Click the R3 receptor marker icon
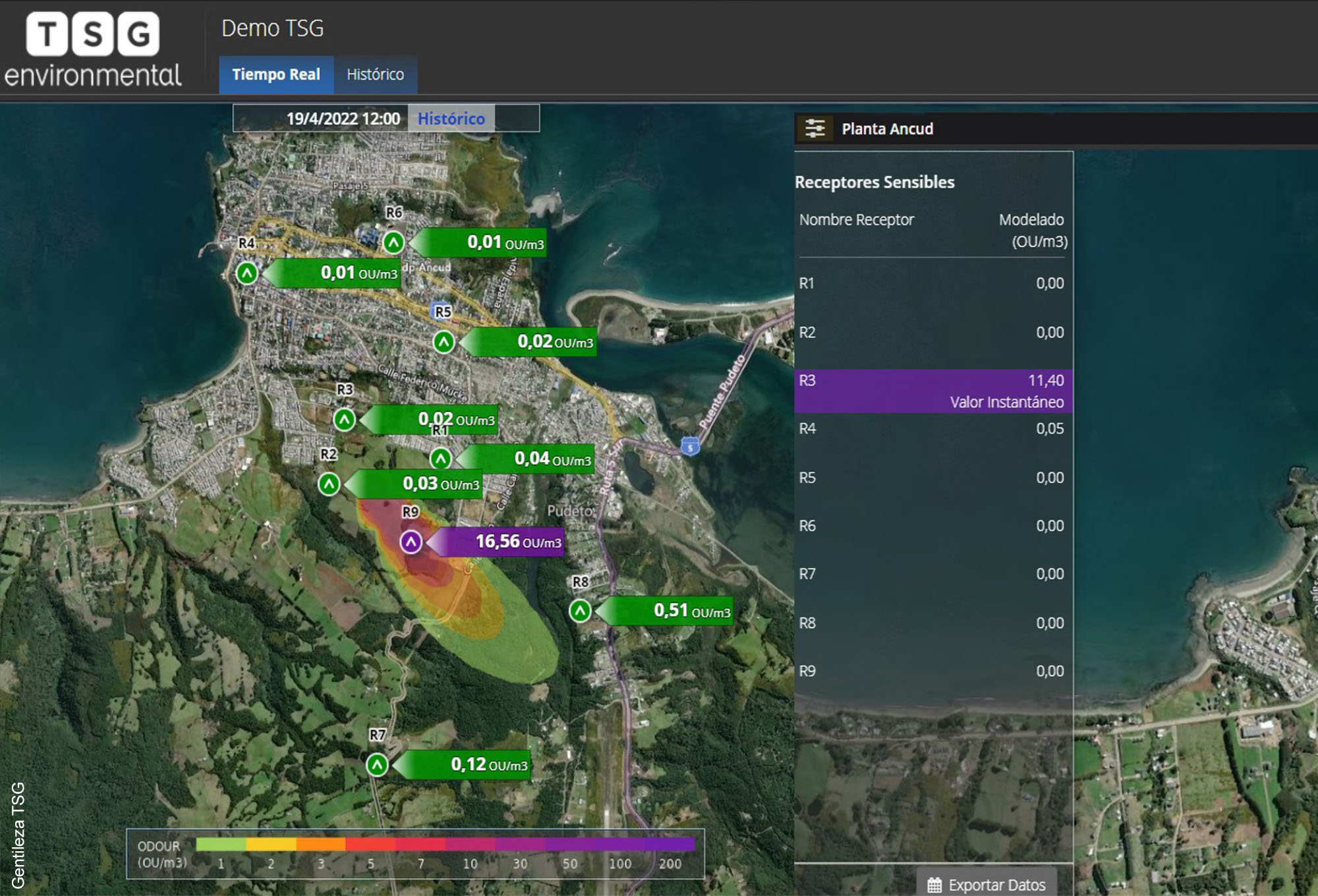 click(344, 420)
